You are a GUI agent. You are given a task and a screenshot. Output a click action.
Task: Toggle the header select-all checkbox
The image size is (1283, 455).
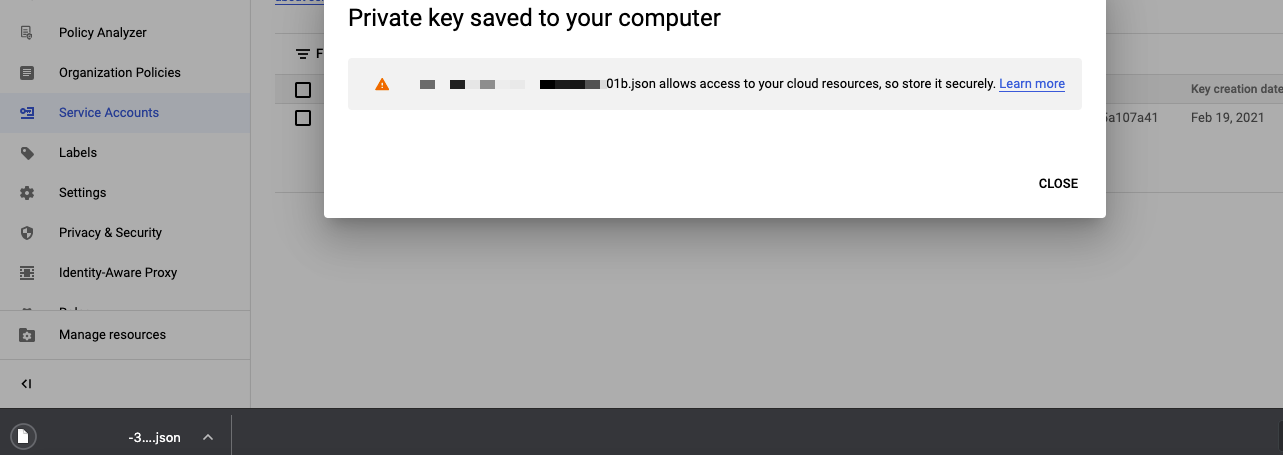[303, 90]
